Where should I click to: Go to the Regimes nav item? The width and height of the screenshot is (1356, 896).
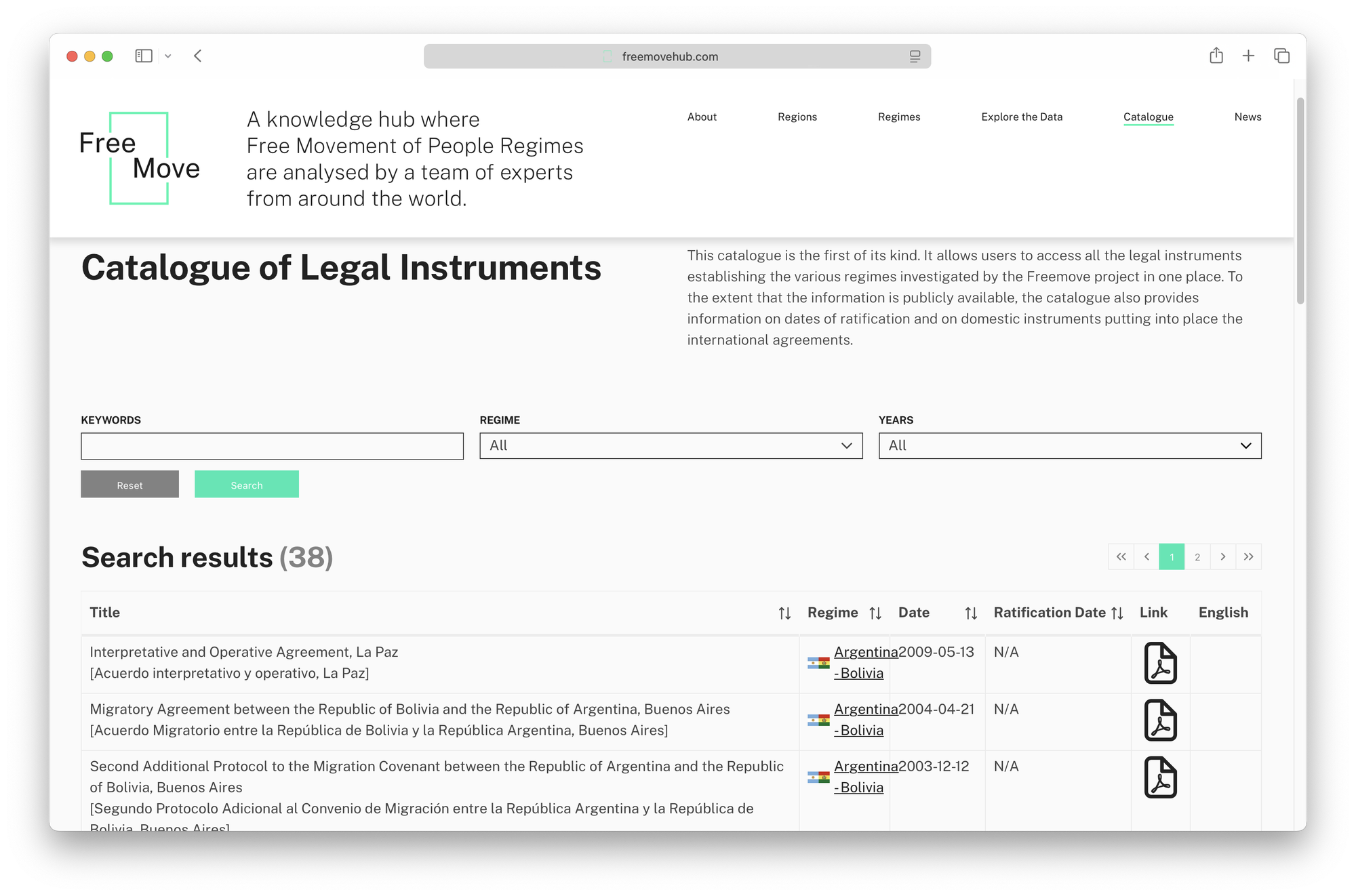pyautogui.click(x=899, y=117)
